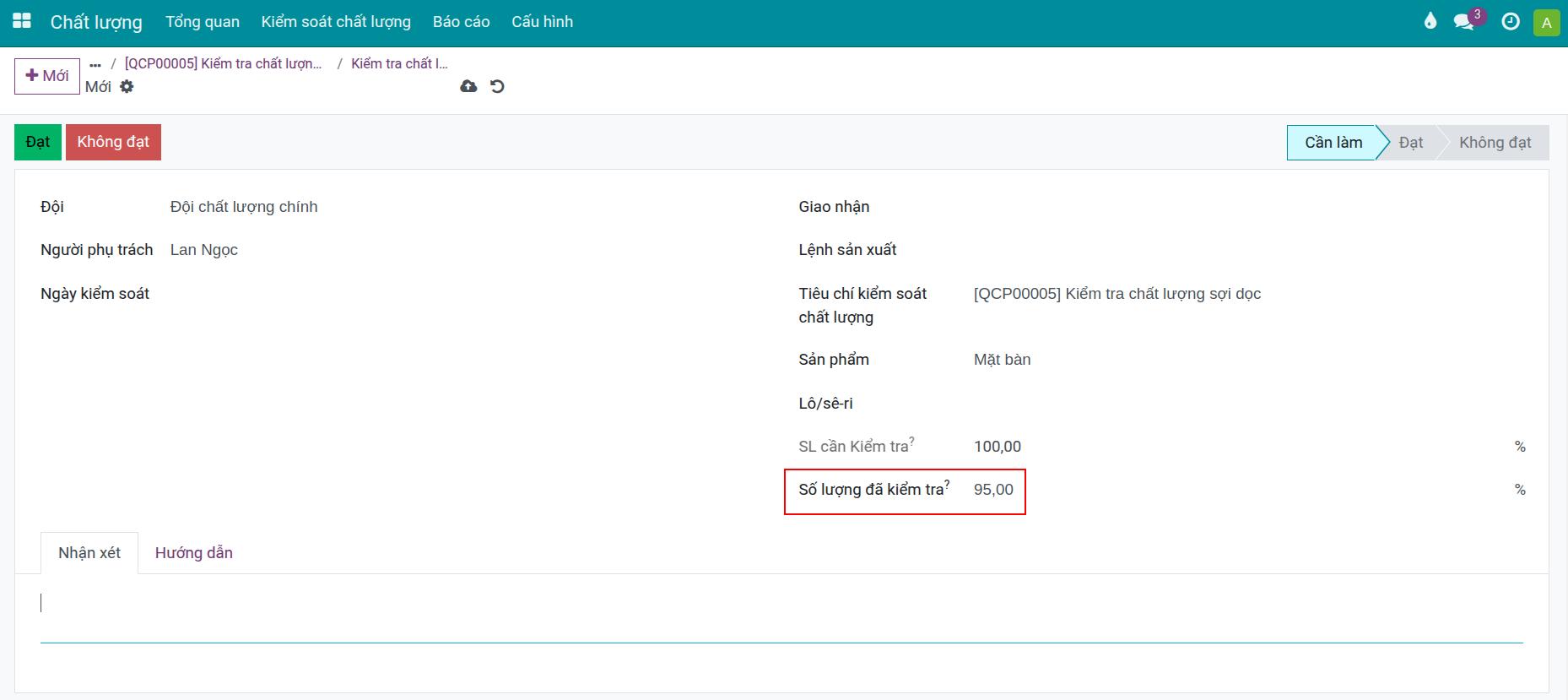Open the Báo cáo menu
1568x700 pixels.
click(x=462, y=22)
